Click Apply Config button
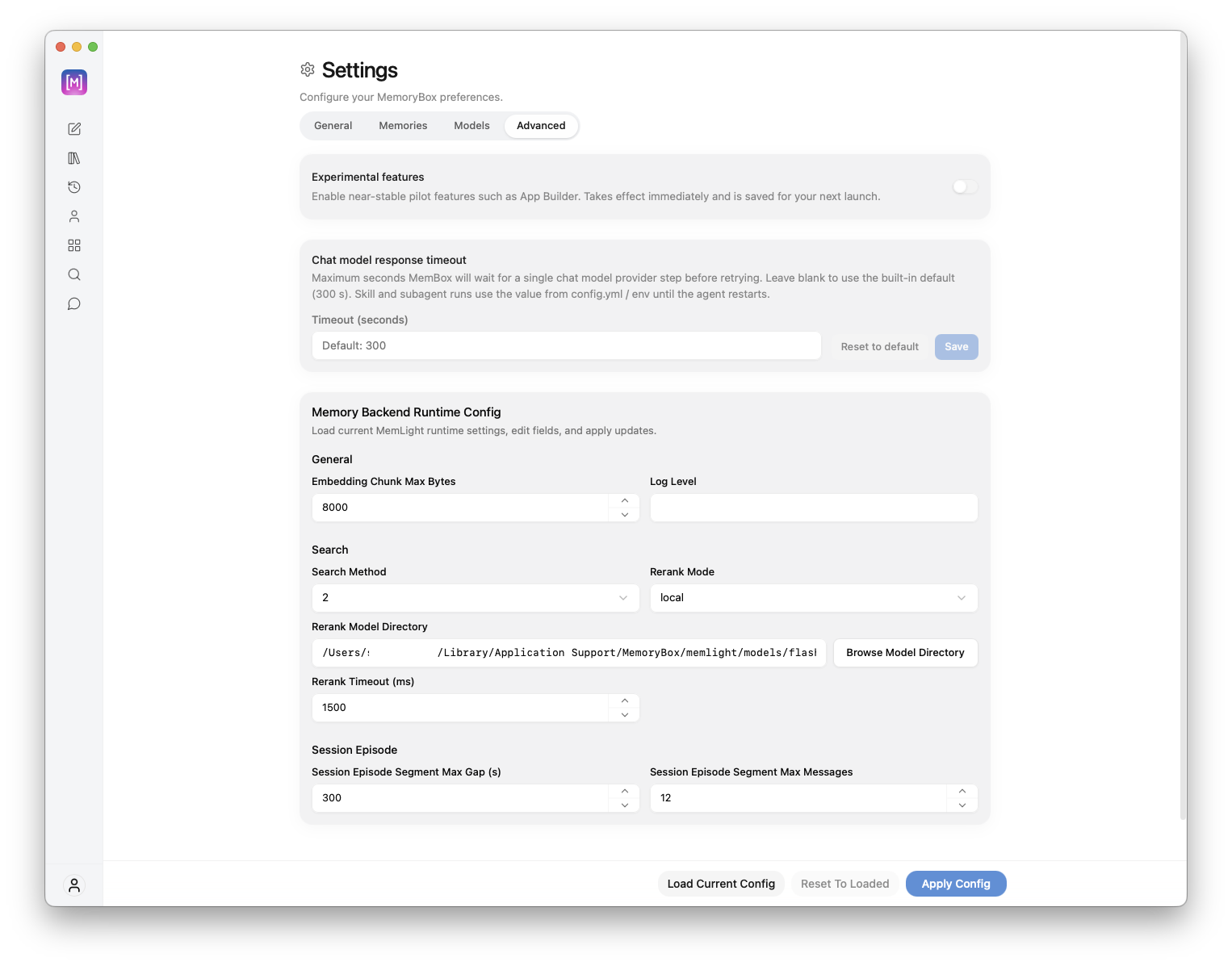Image resolution: width=1232 pixels, height=966 pixels. pos(956,884)
